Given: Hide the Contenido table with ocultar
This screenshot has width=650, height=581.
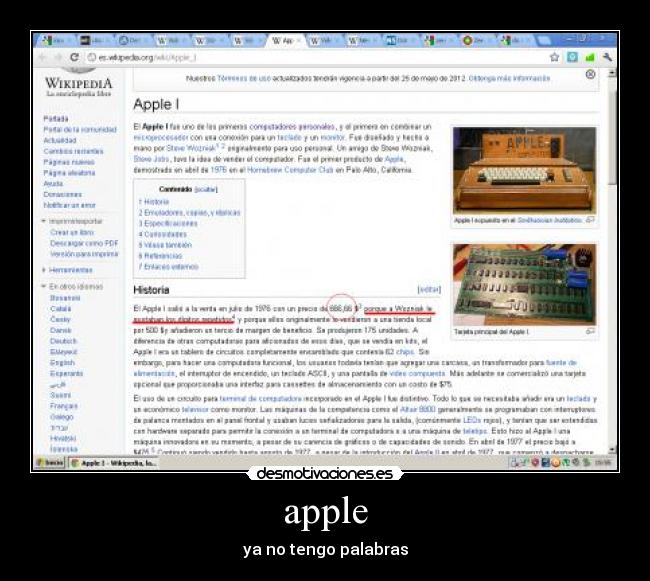Looking at the screenshot, I should pyautogui.click(x=206, y=189).
